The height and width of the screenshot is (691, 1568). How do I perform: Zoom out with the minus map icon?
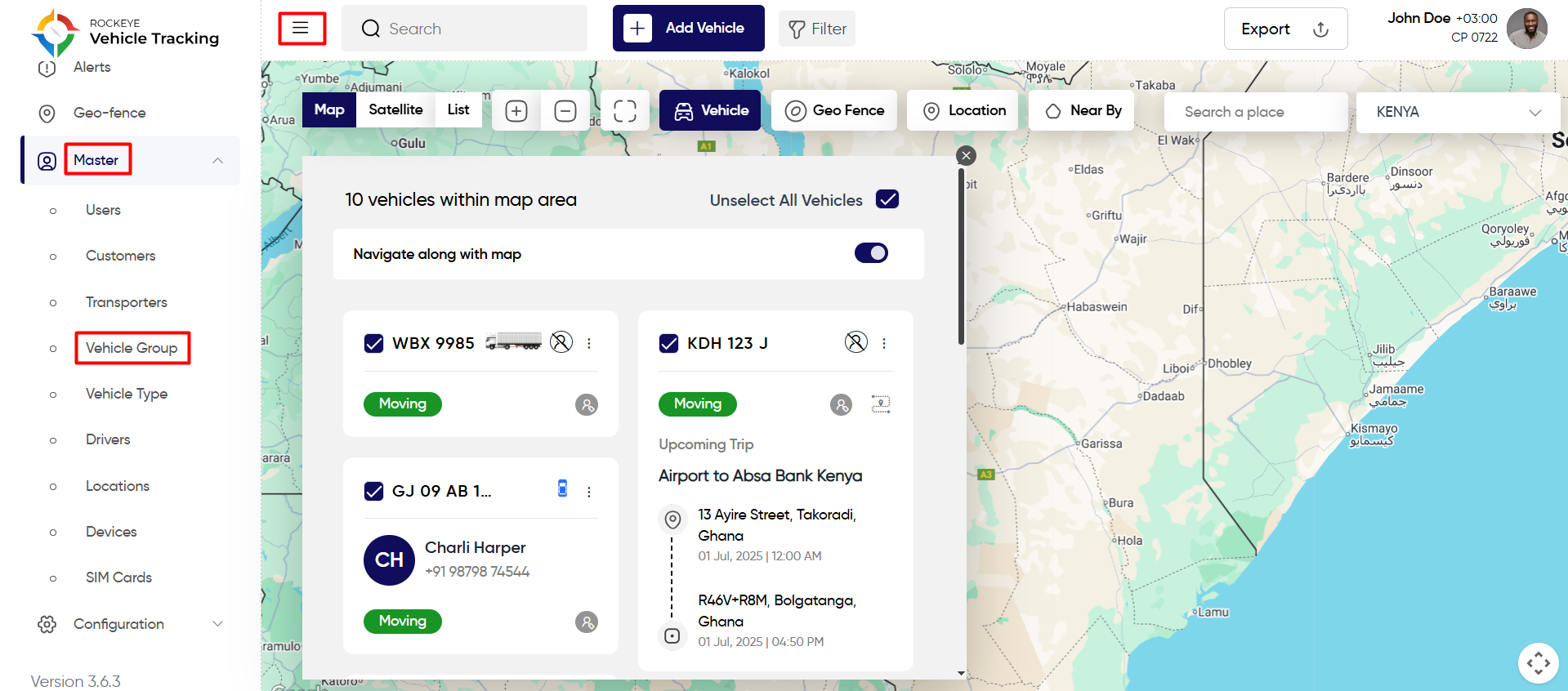(565, 111)
